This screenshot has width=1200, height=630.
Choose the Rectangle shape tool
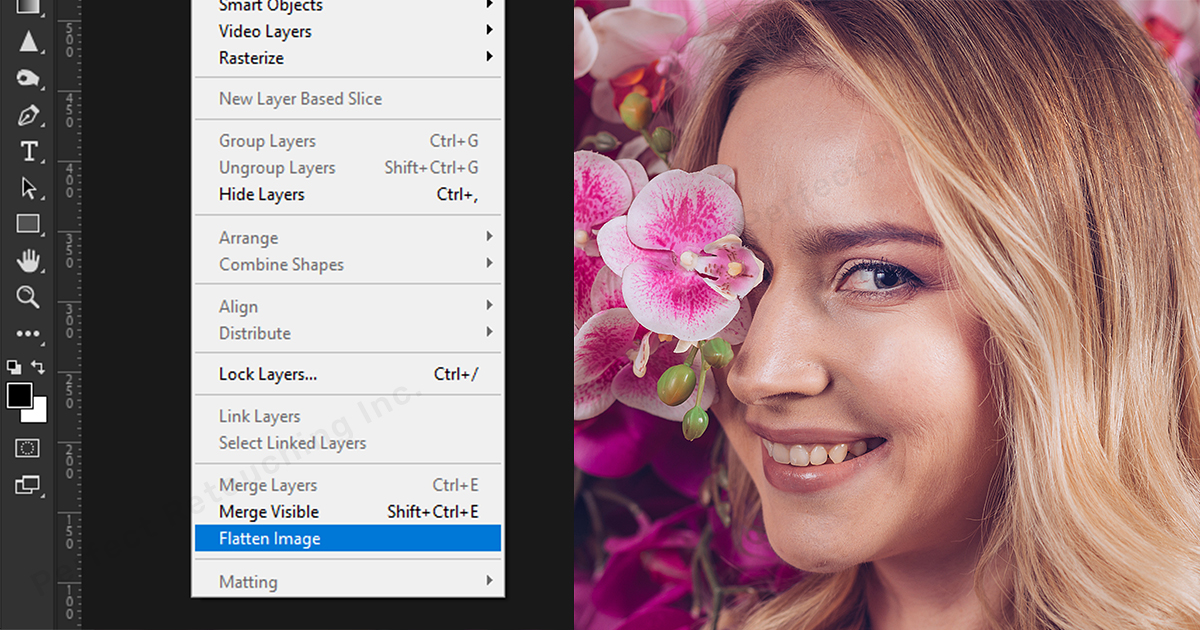click(28, 224)
